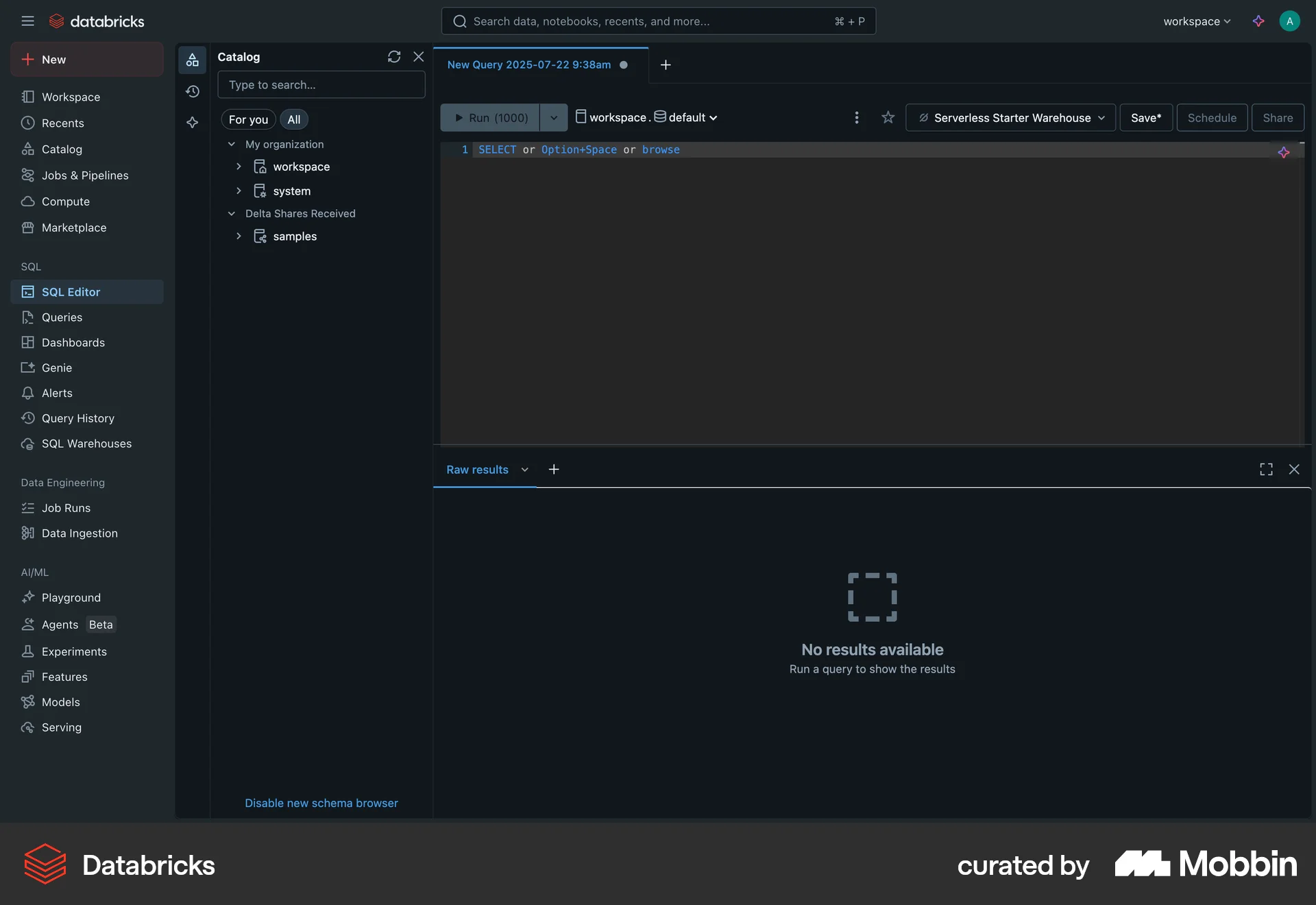Screen dimensions: 1316x905
Task: Select the schema browser catalog icon
Action: 193,60
